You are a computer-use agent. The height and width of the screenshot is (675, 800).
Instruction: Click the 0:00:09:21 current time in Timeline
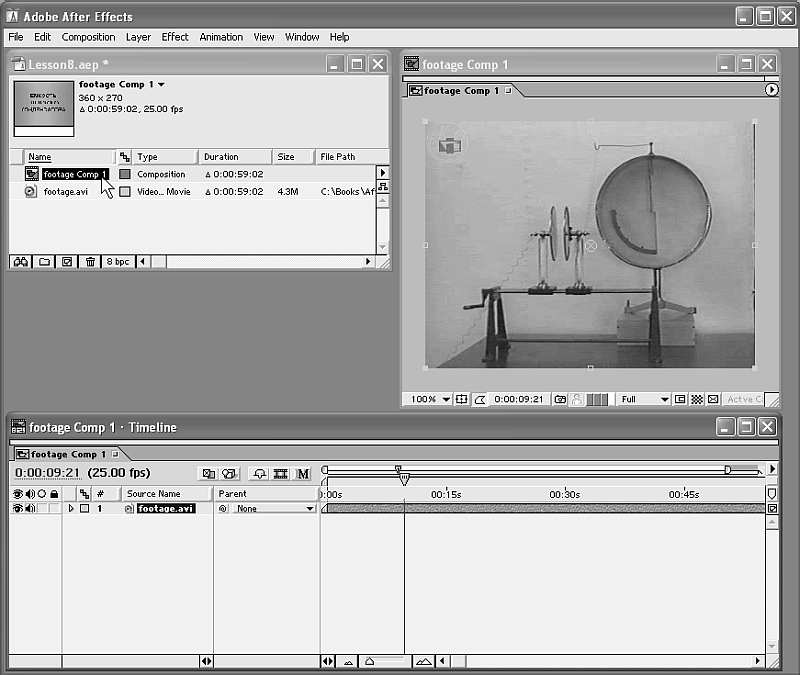47,473
